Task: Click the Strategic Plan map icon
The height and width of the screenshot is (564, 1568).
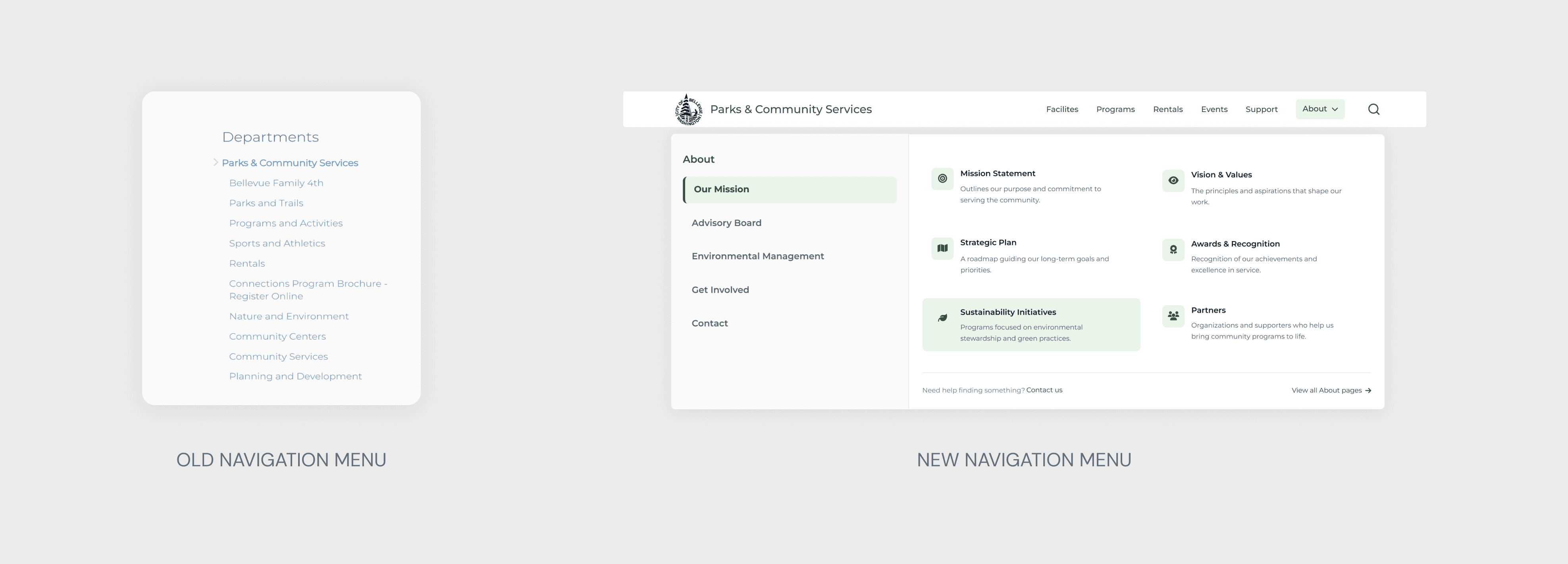Action: pos(942,249)
